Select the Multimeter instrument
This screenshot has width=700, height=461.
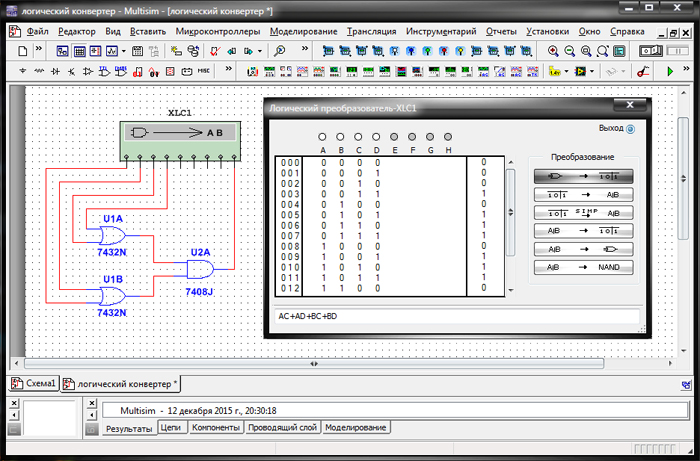click(x=253, y=71)
